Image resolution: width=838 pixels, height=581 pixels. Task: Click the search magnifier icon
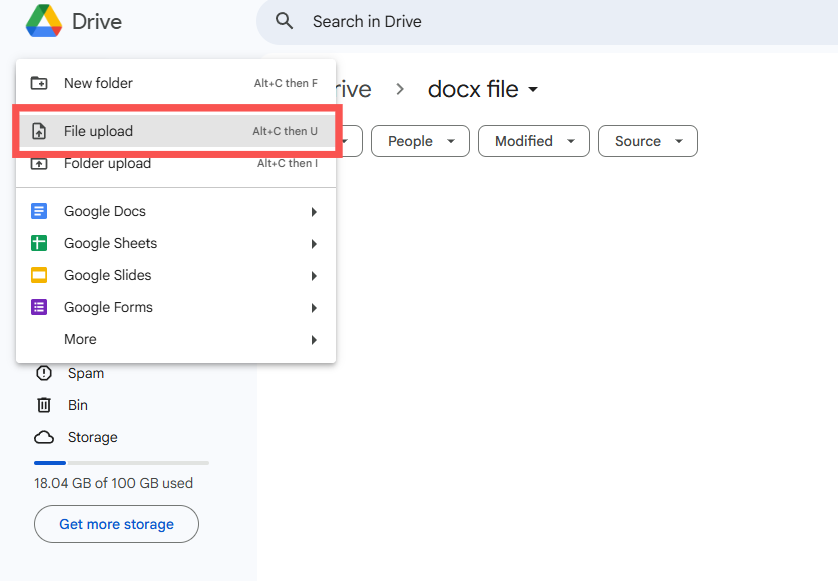[x=285, y=21]
